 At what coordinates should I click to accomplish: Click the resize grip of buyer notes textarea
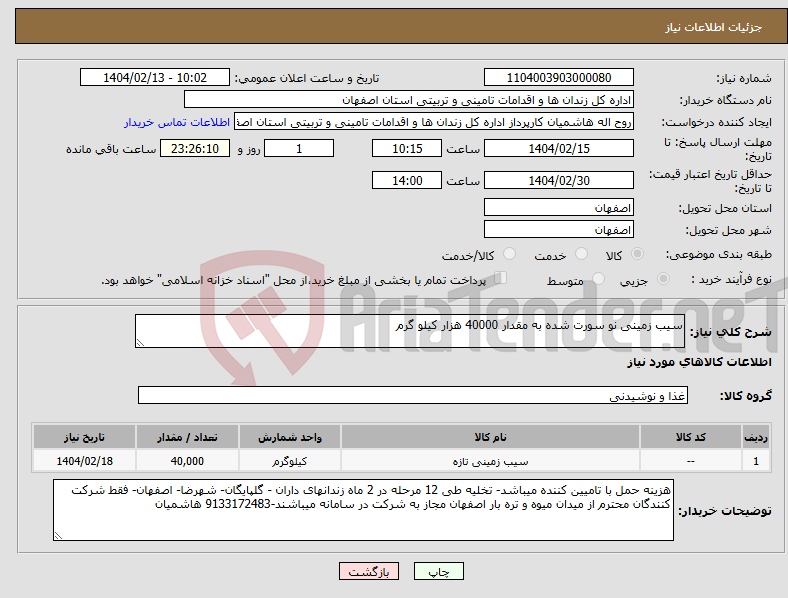(58, 536)
